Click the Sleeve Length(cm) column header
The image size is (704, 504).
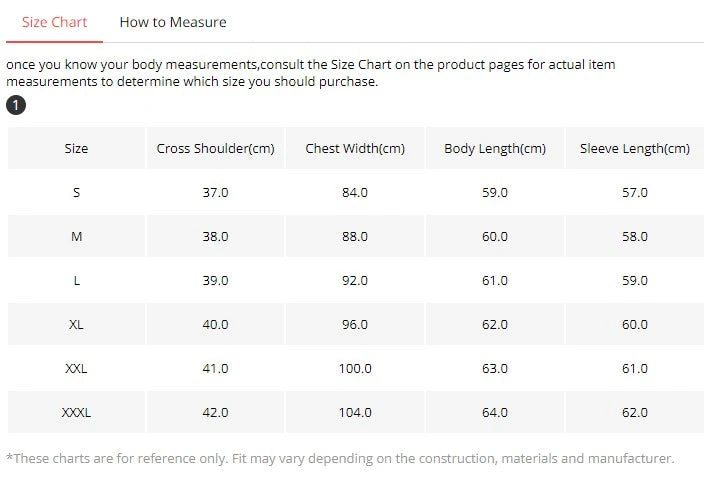pyautogui.click(x=635, y=148)
